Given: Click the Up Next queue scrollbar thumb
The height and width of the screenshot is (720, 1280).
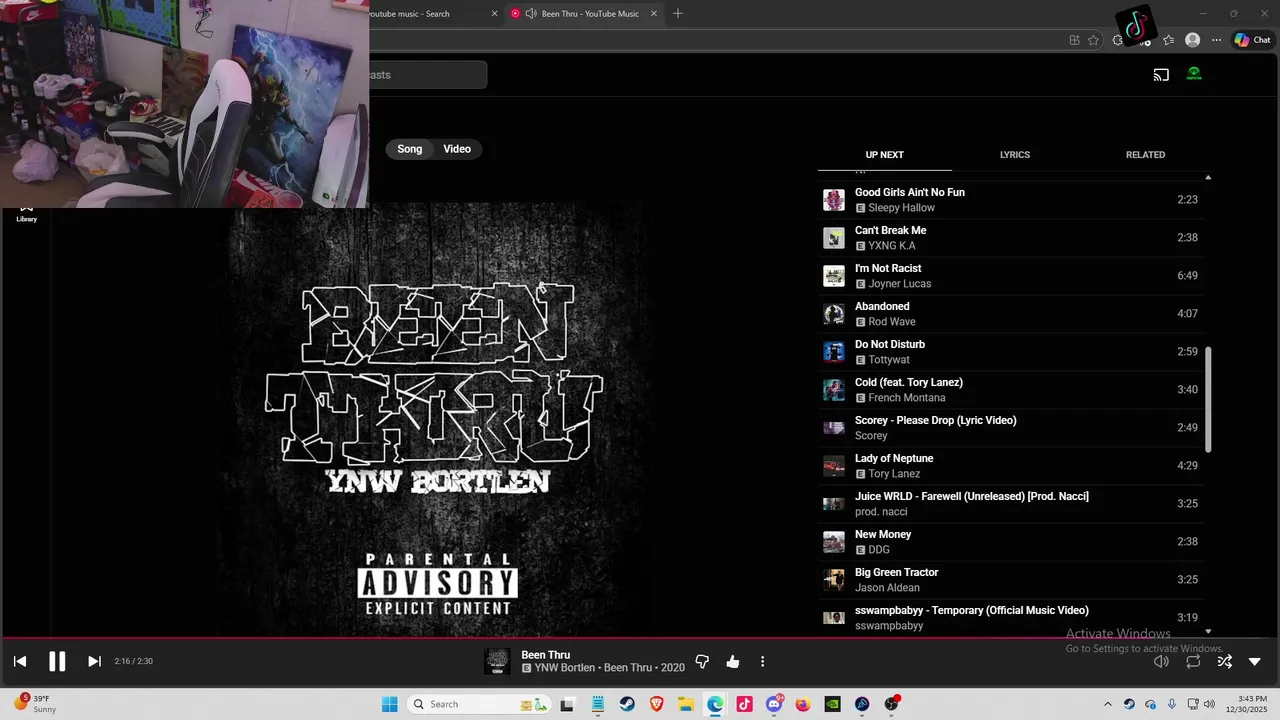Looking at the screenshot, I should [1208, 399].
